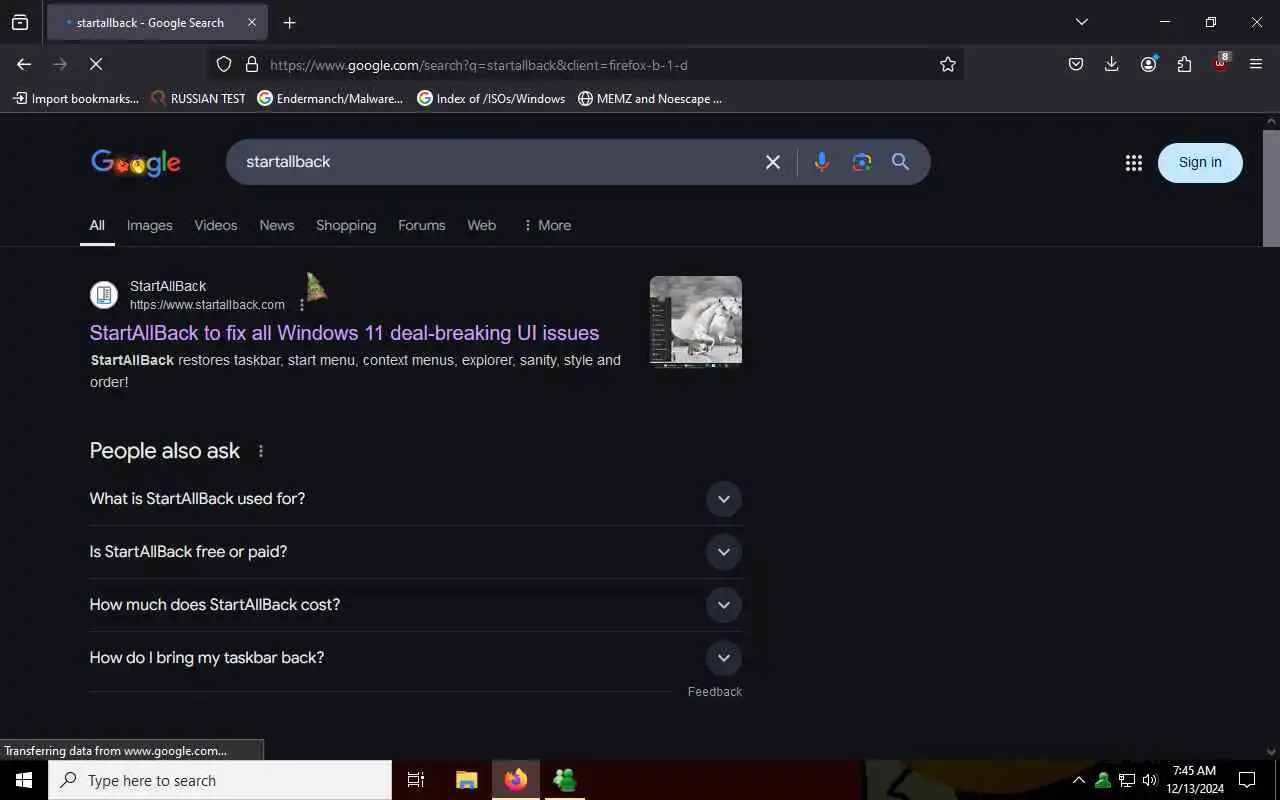Open RUSSIAN TEST bookmark

point(198,98)
